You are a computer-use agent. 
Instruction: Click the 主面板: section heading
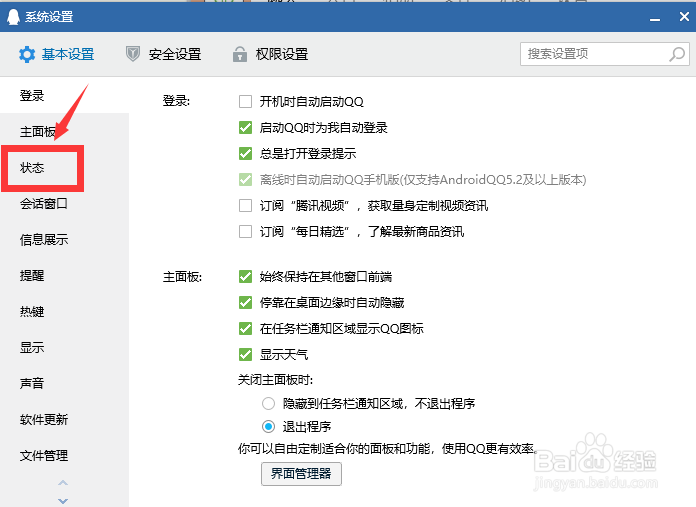pos(182,277)
